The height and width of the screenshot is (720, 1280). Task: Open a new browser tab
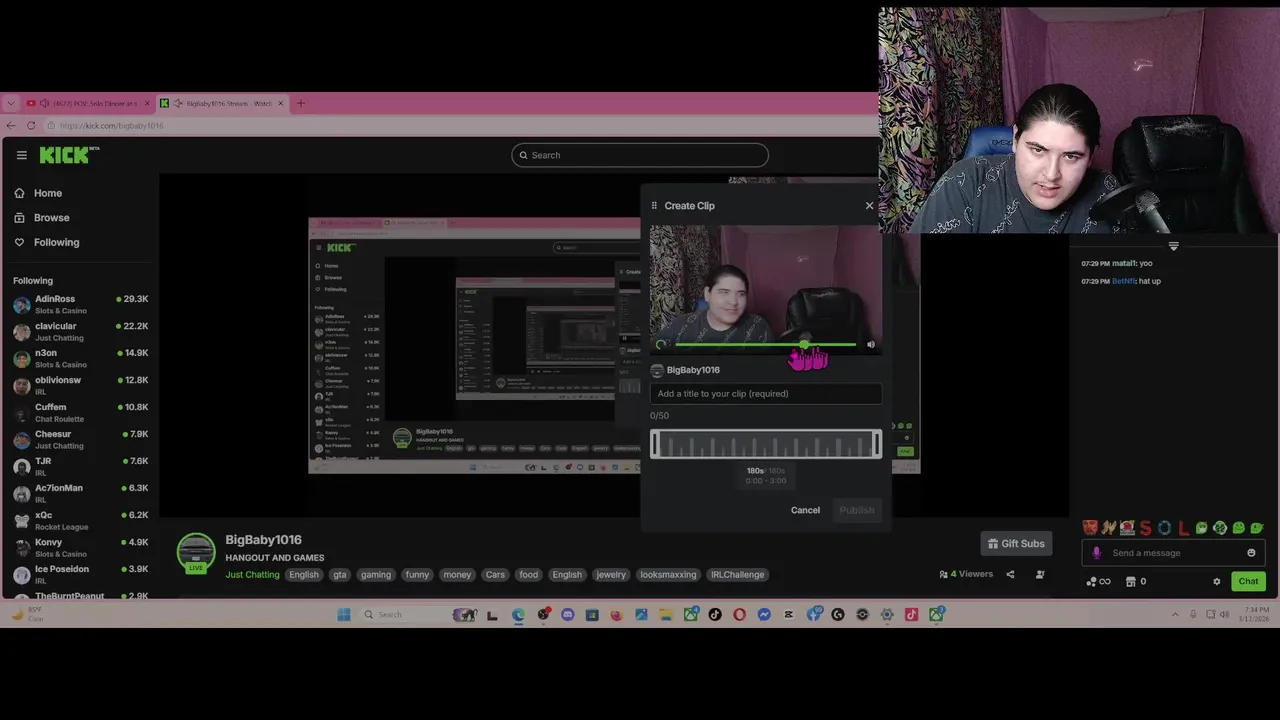[301, 103]
